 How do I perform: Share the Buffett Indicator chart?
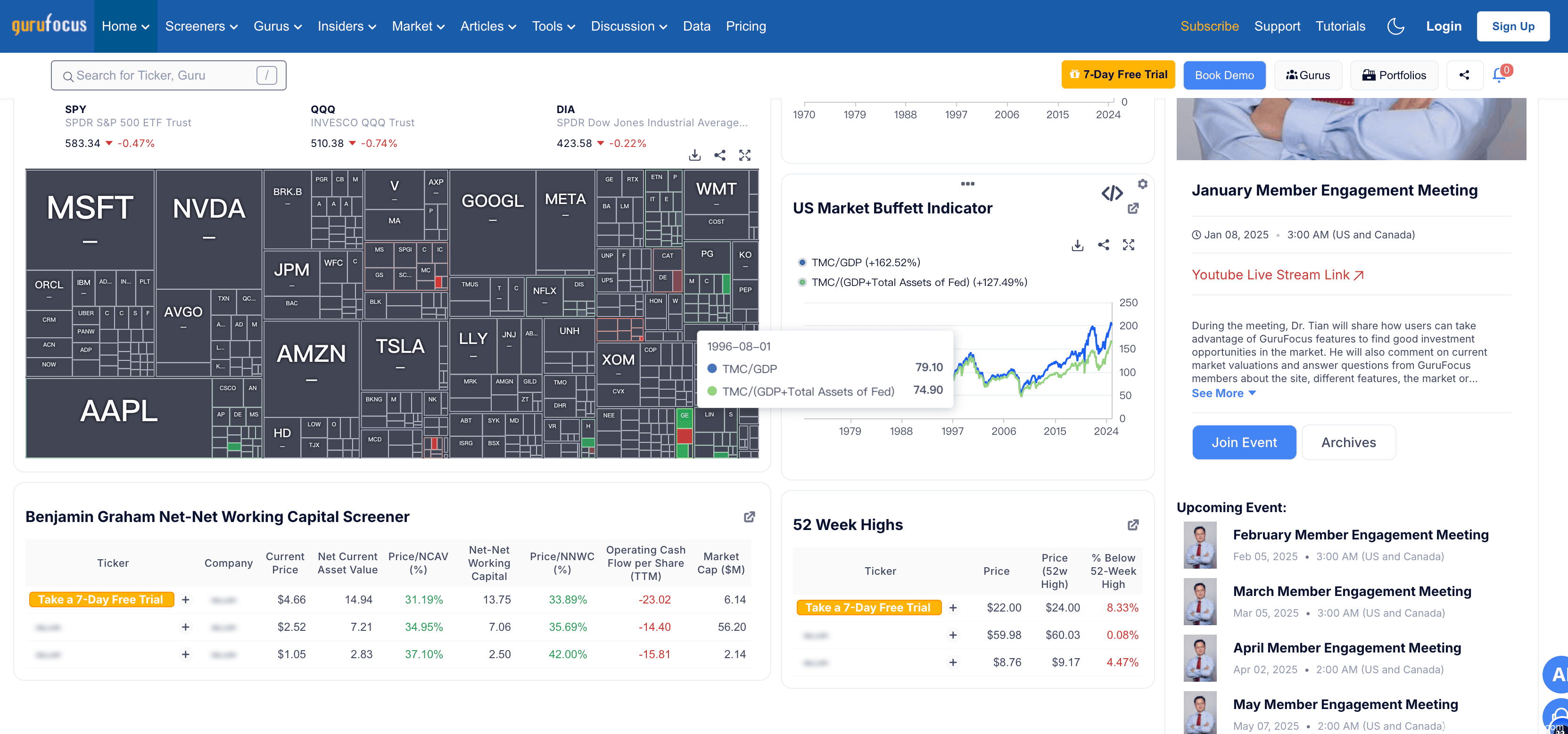1104,245
